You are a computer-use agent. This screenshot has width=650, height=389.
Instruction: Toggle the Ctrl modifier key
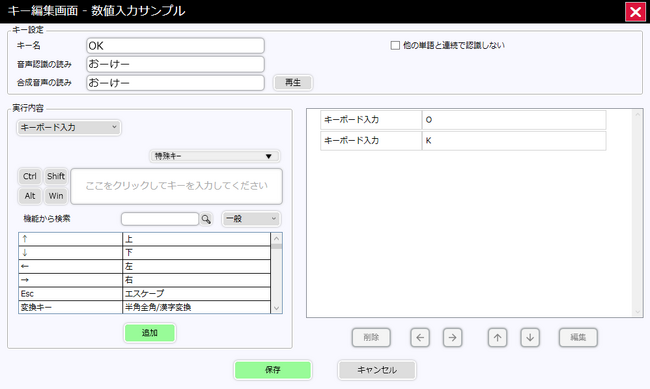(x=30, y=176)
